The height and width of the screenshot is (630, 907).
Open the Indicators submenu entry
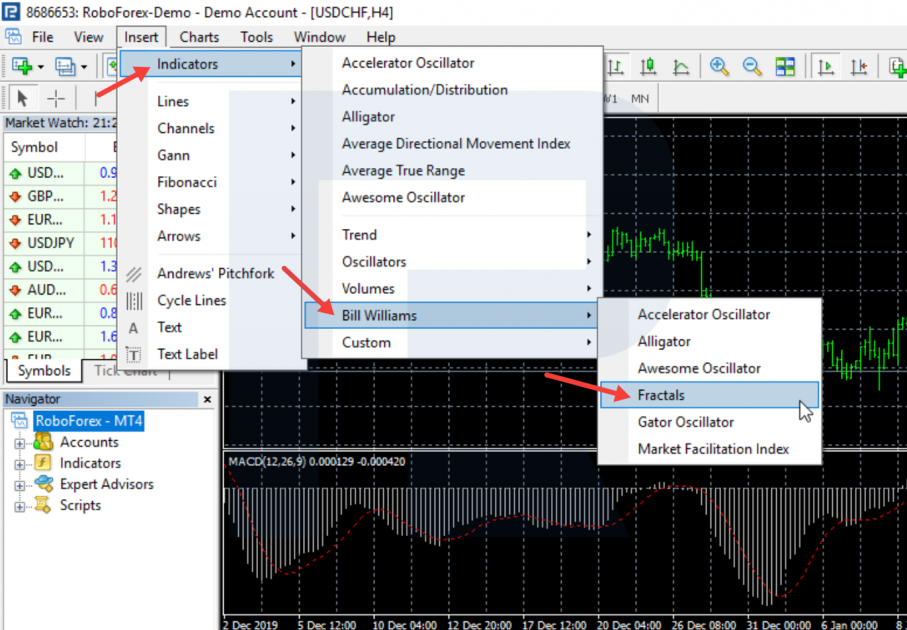tap(211, 64)
